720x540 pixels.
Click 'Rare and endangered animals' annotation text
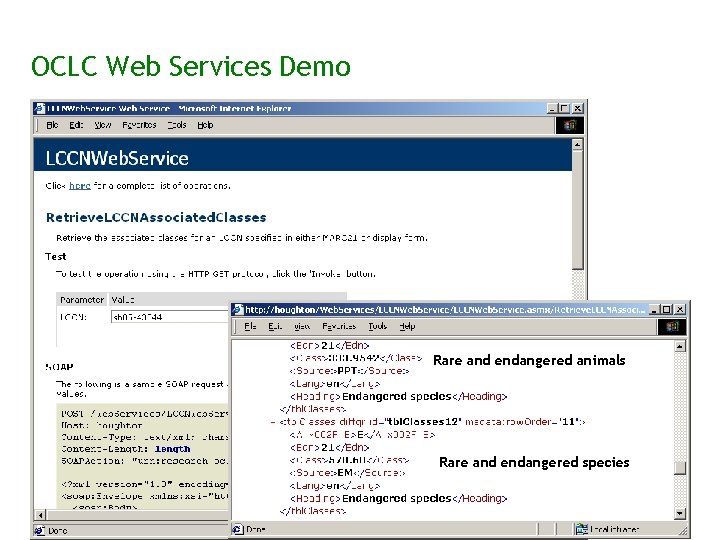(x=529, y=360)
